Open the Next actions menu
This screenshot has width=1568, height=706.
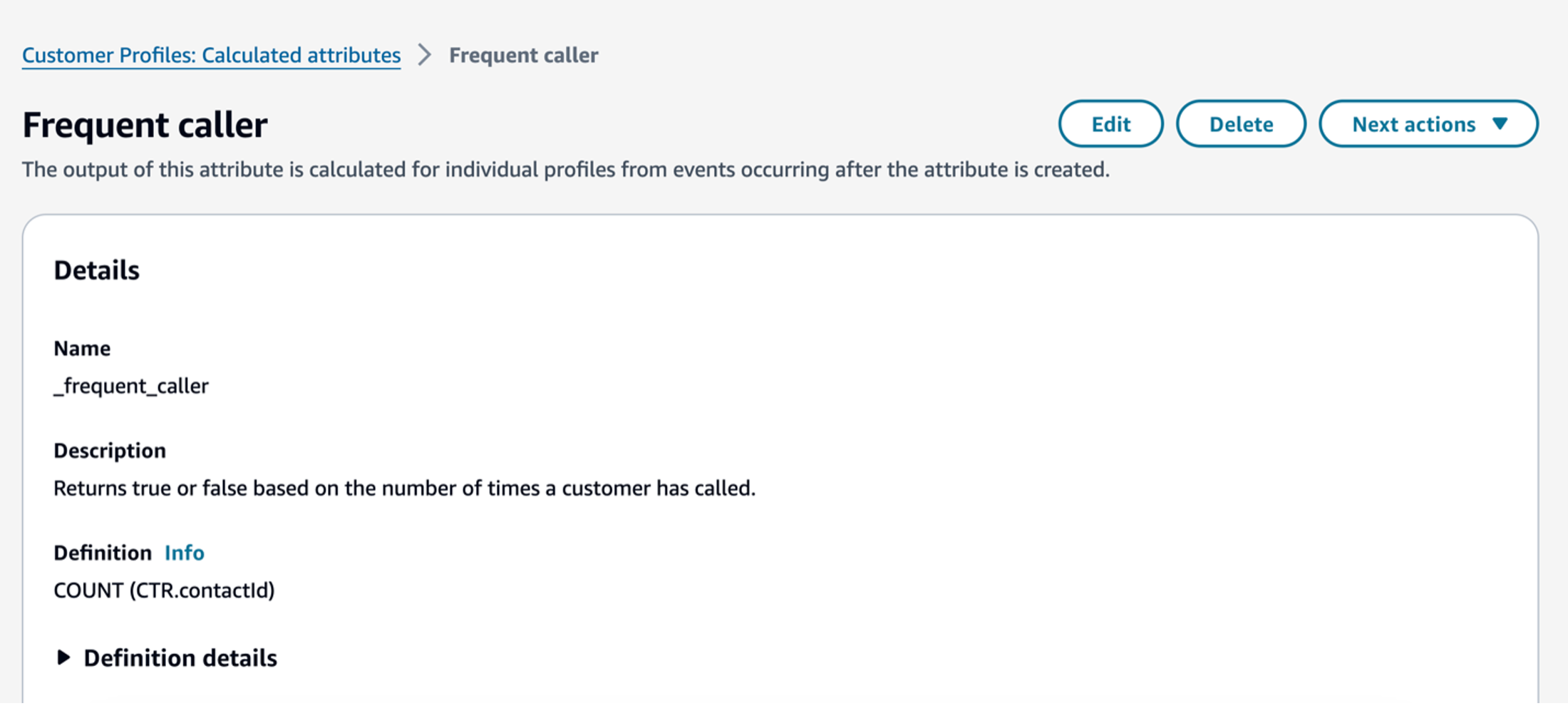(x=1428, y=123)
